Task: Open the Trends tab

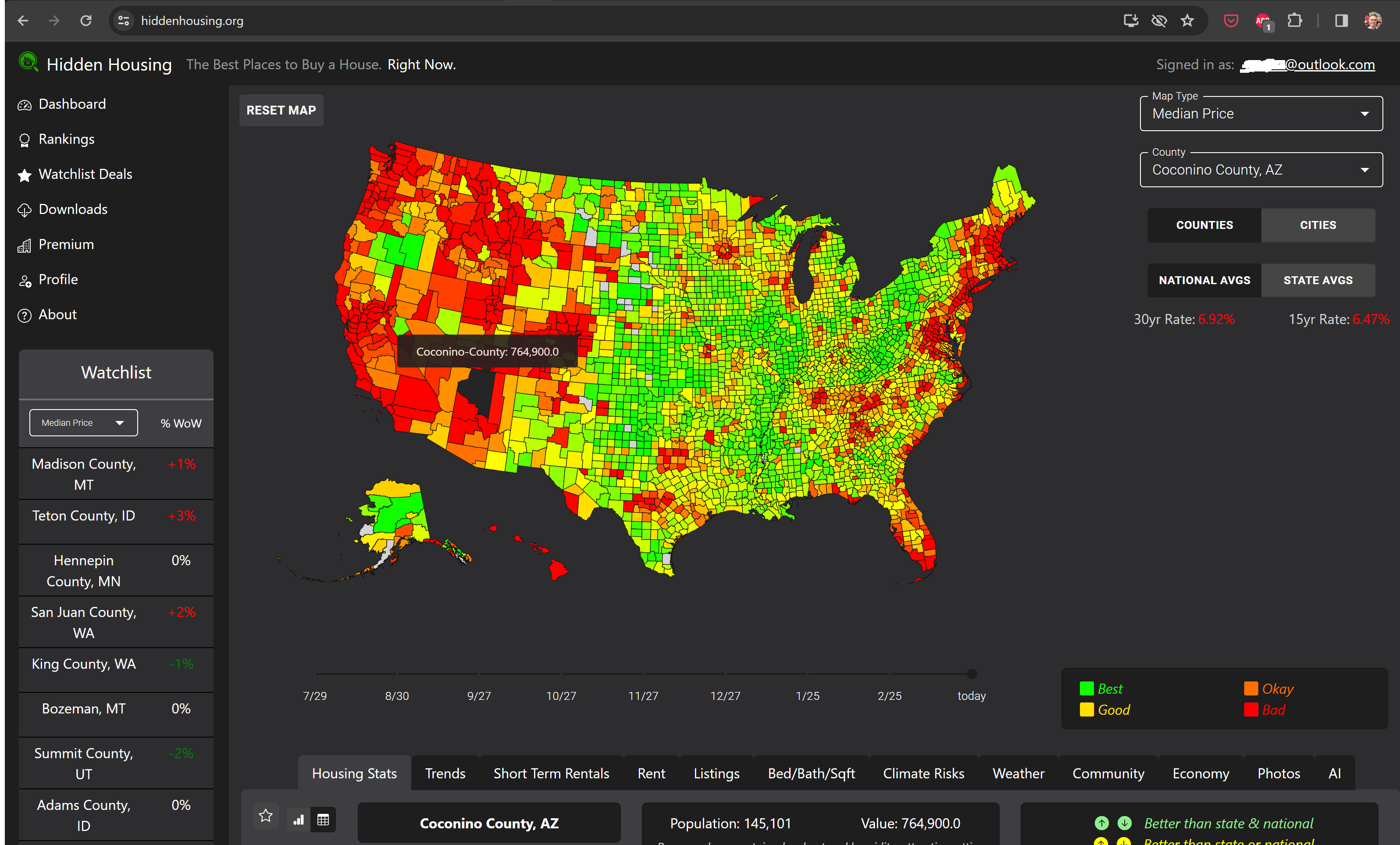Action: click(x=445, y=774)
